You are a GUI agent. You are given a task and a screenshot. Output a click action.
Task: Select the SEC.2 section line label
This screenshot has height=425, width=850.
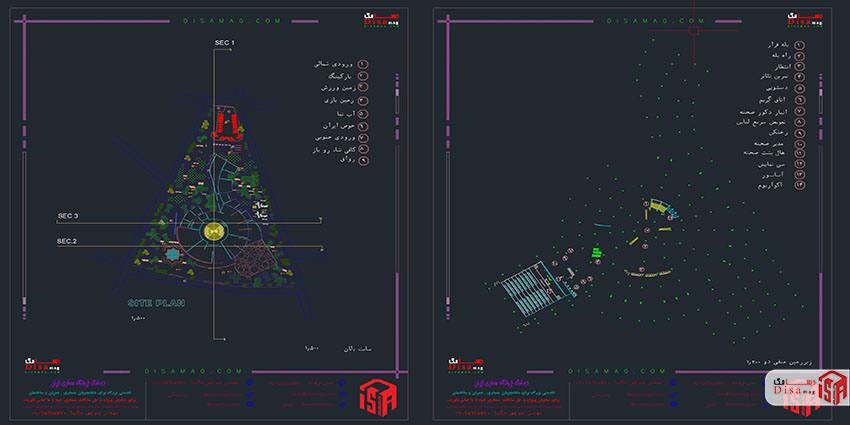click(68, 242)
